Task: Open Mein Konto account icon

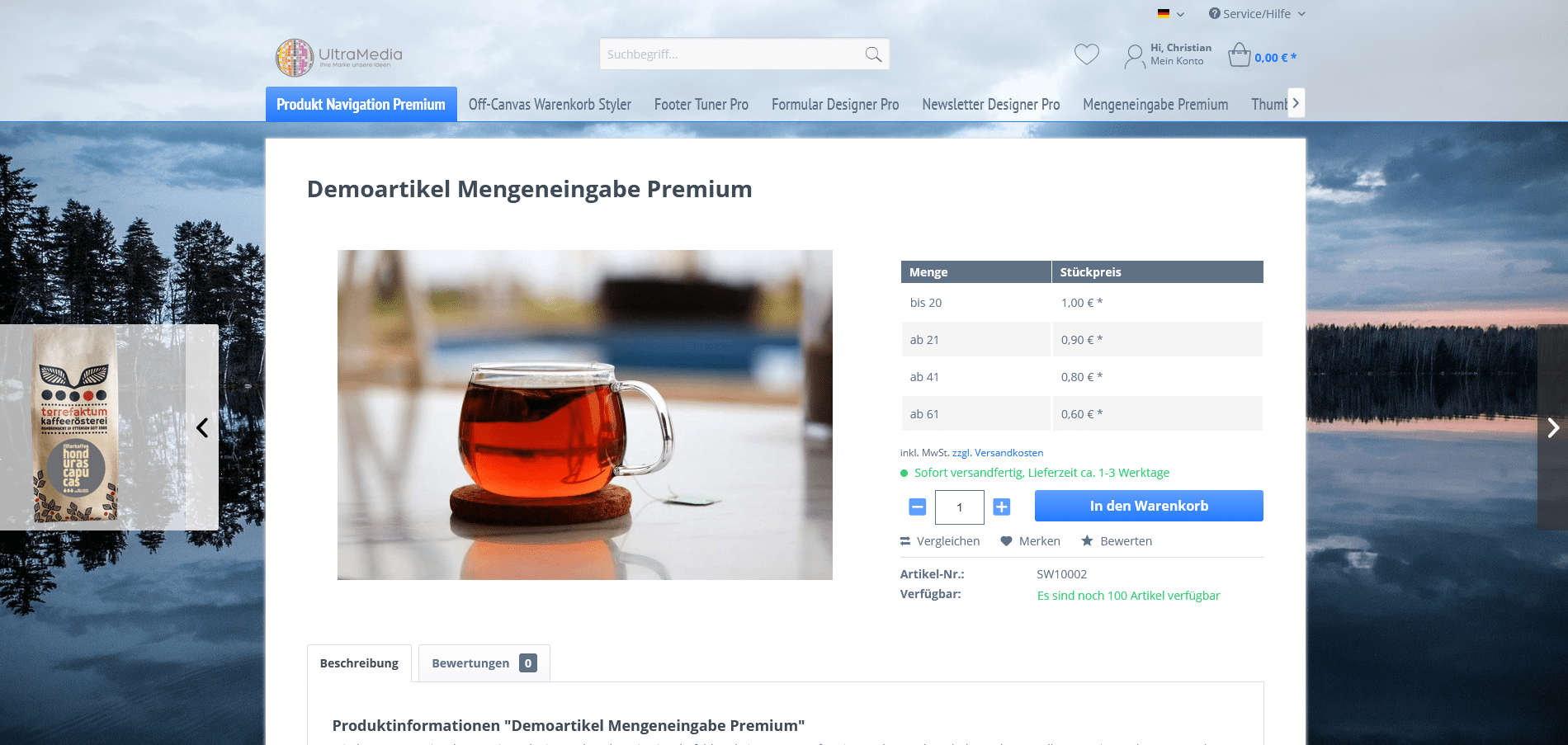Action: point(1135,57)
